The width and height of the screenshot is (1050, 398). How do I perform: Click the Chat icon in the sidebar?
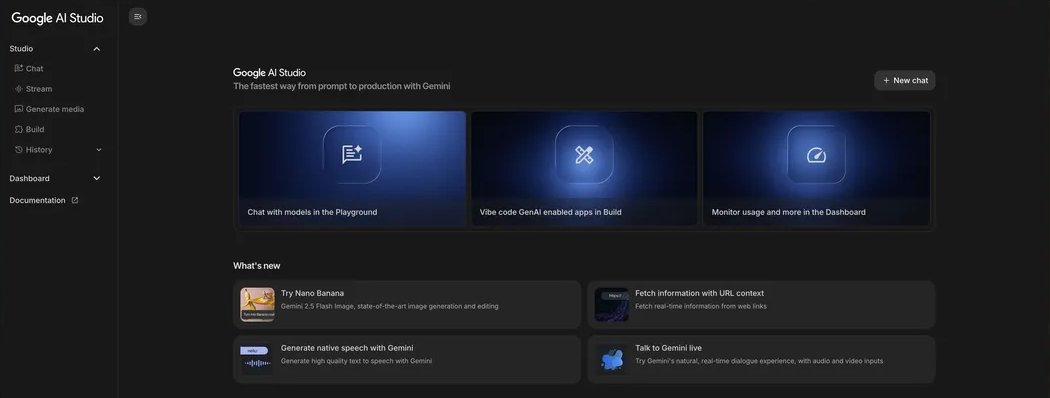(x=19, y=68)
